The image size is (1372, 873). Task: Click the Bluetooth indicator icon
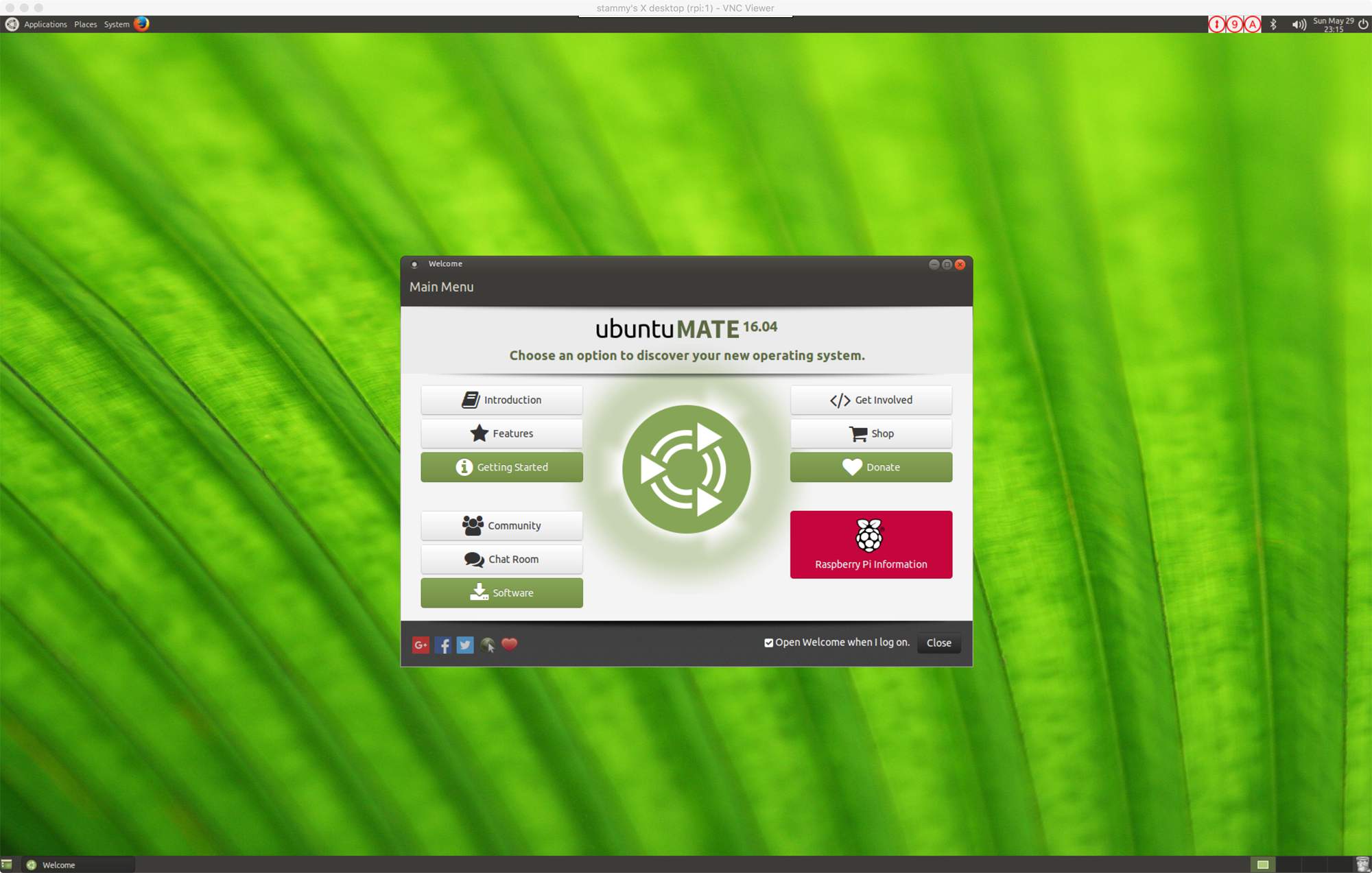pyautogui.click(x=1273, y=25)
